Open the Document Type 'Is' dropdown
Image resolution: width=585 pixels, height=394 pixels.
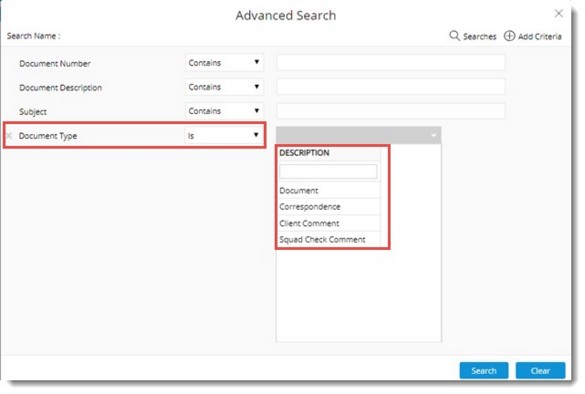click(x=223, y=135)
